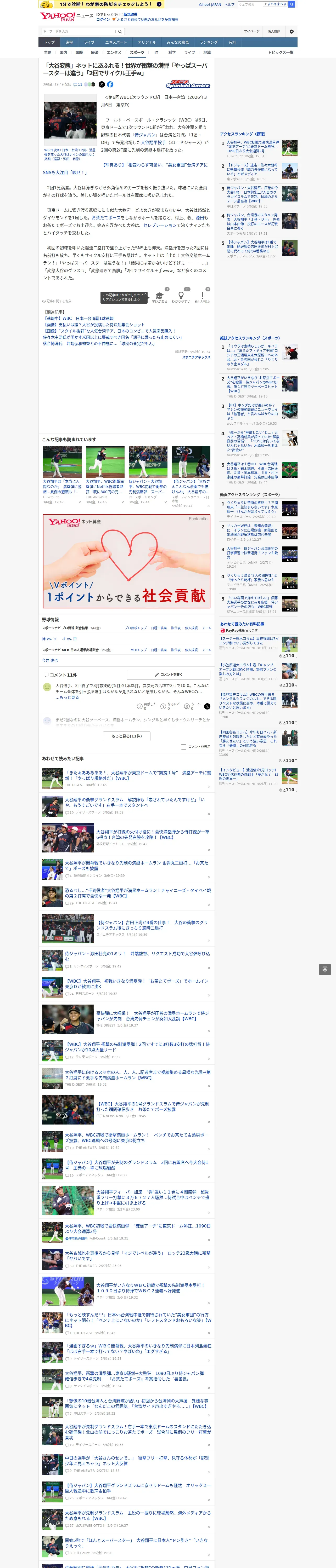Select the IT category

(x=156, y=52)
